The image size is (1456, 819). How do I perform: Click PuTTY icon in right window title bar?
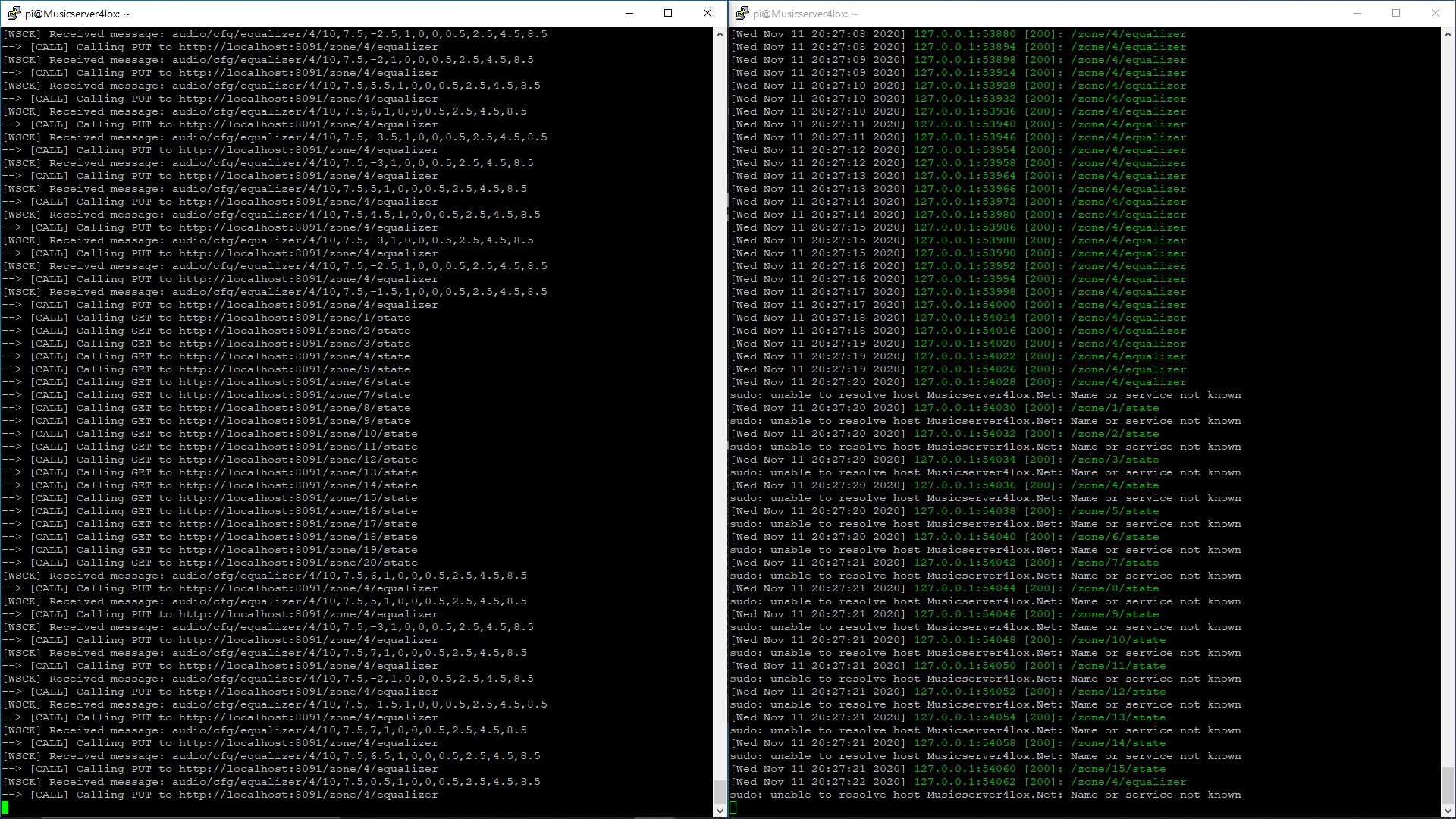tap(742, 14)
